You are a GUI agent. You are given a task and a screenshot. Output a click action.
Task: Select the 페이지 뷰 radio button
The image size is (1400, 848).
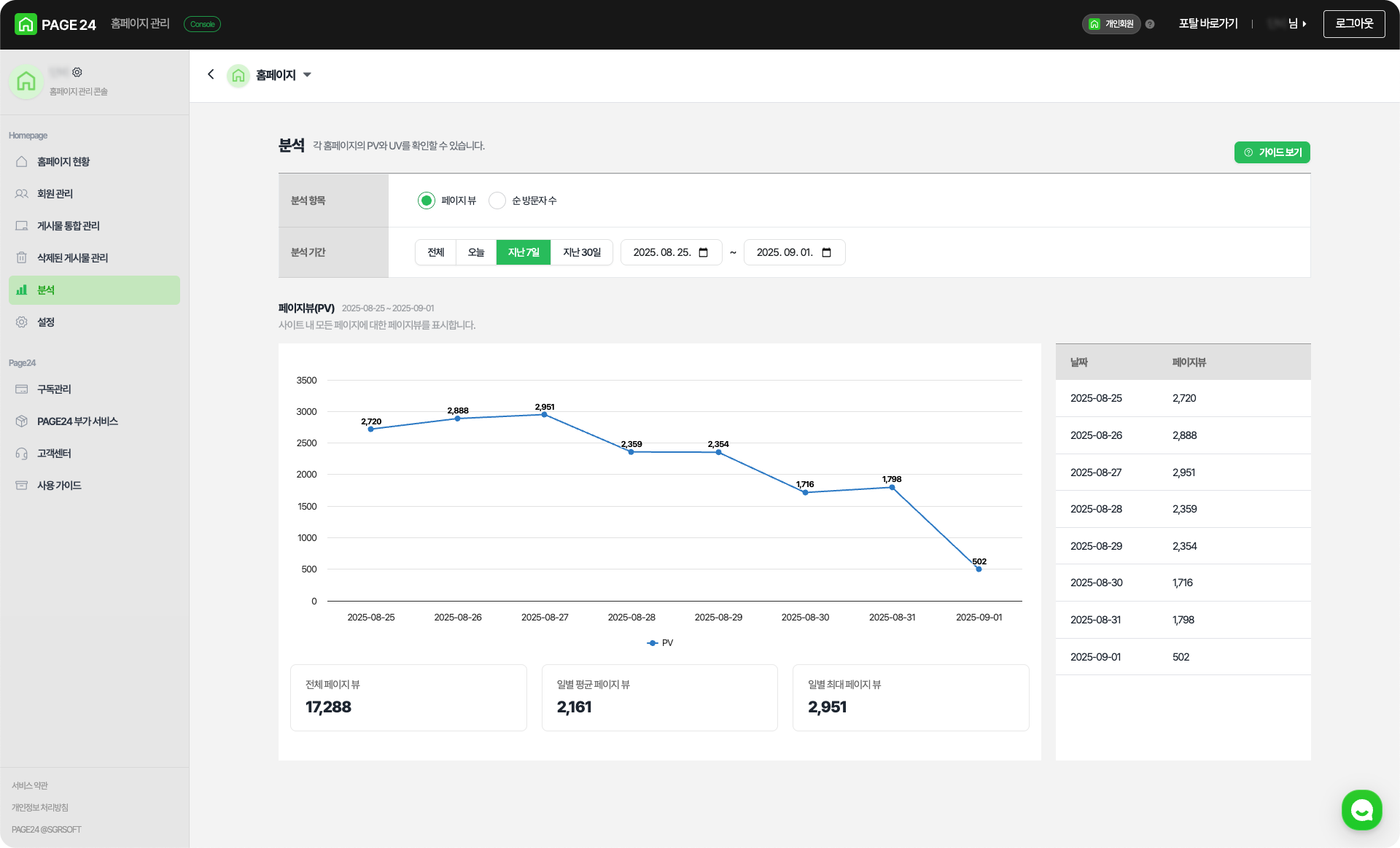click(x=427, y=201)
